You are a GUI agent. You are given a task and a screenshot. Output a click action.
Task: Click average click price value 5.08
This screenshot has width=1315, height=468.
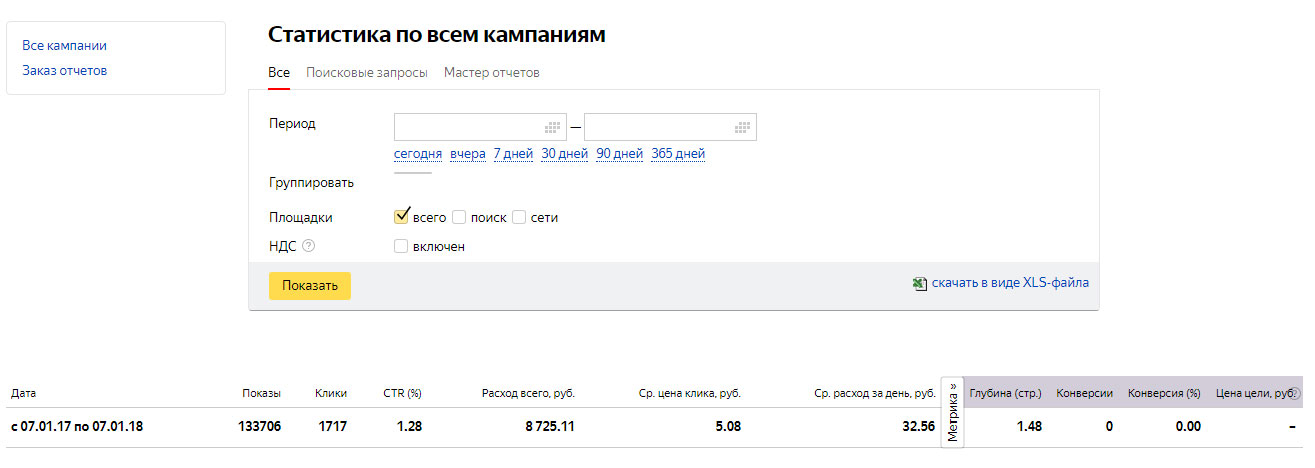pyautogui.click(x=728, y=426)
